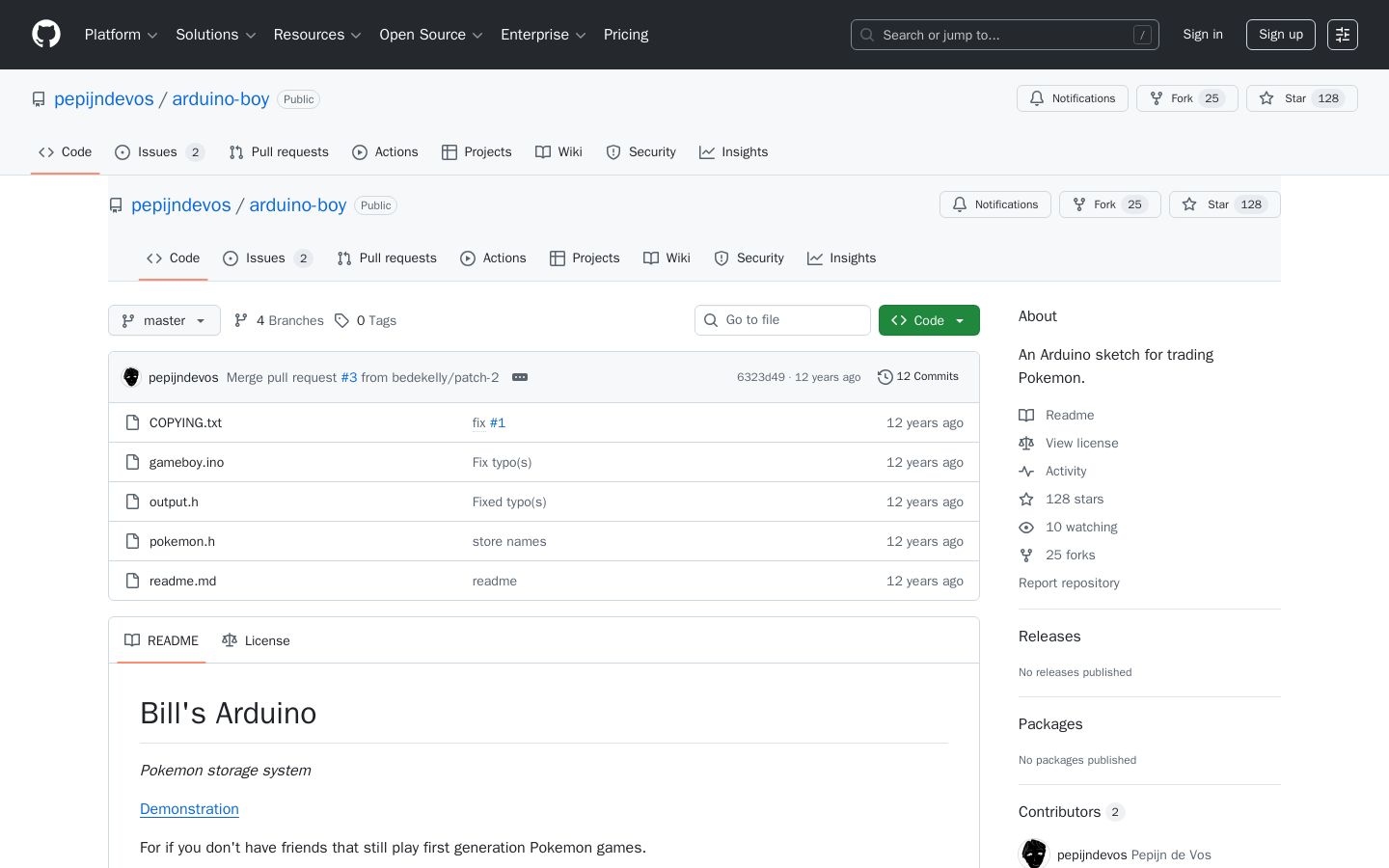Open the gameboy.ino file name
Image resolution: width=1389 pixels, height=868 pixels.
[x=186, y=462]
